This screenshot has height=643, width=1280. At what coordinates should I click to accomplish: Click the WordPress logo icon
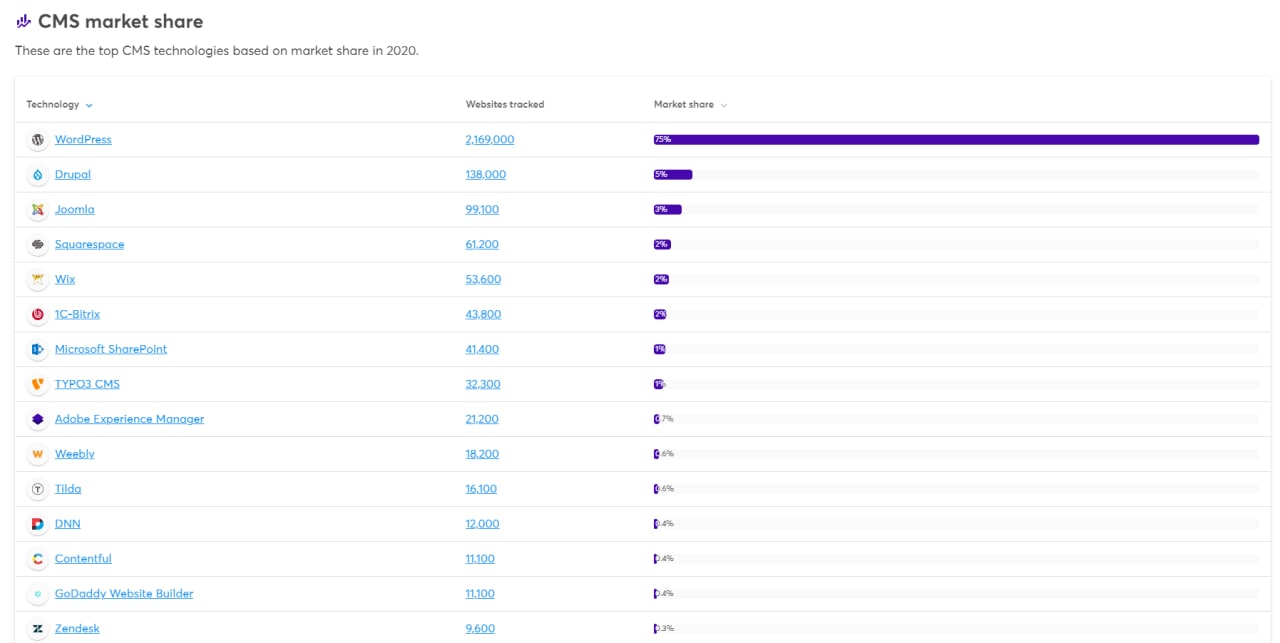tap(38, 140)
